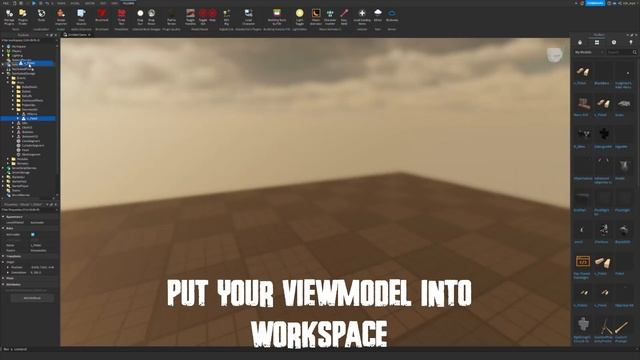
Task: Expand the Lighting node in Explorer
Action: pyautogui.click(x=3, y=56)
